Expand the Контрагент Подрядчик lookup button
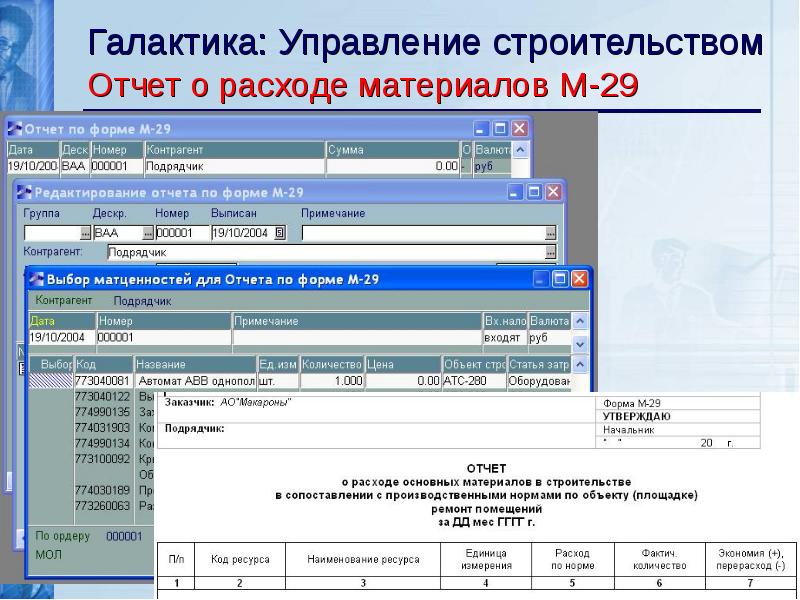 coord(550,253)
